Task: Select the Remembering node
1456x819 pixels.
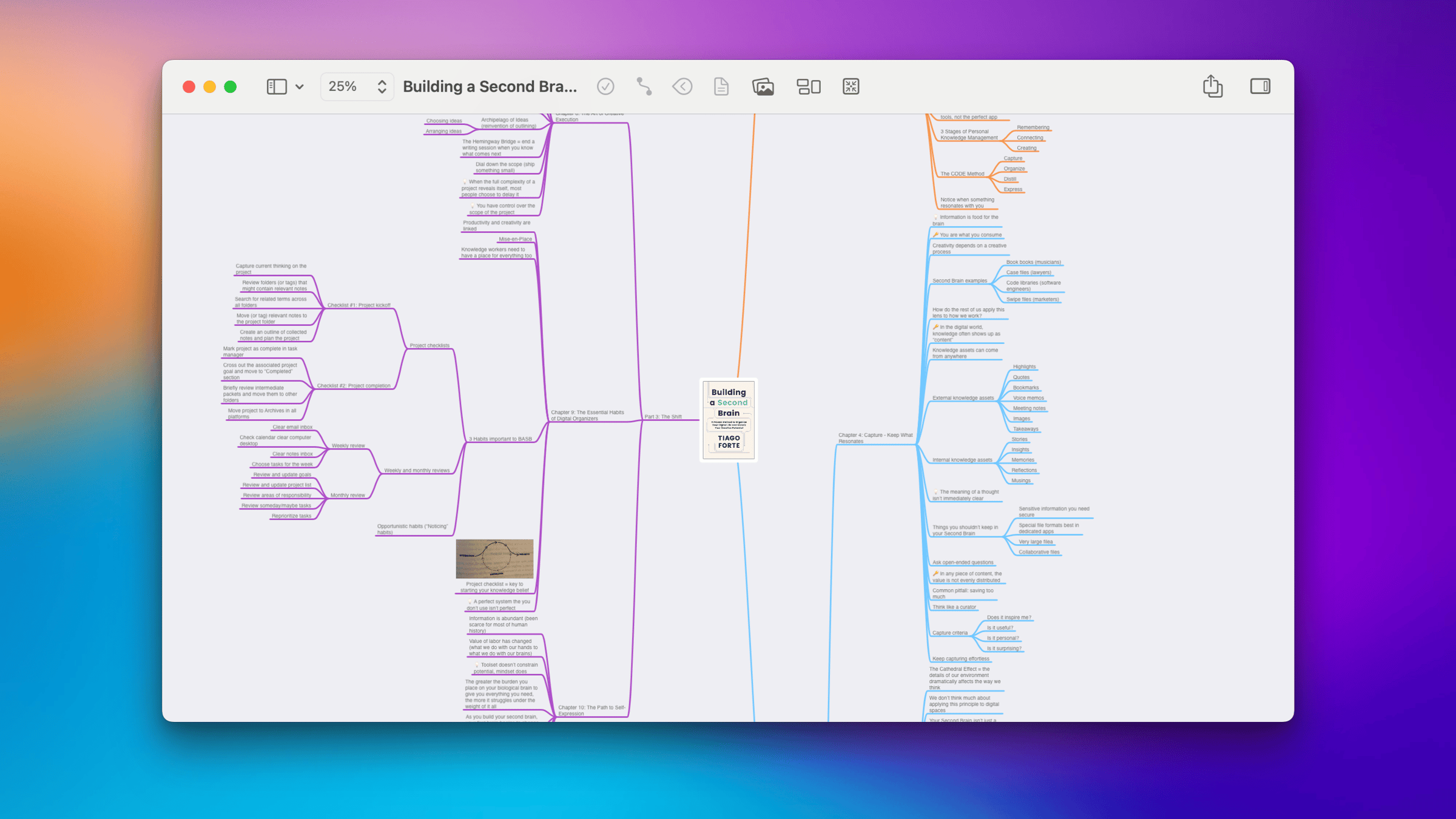Action: point(1033,127)
